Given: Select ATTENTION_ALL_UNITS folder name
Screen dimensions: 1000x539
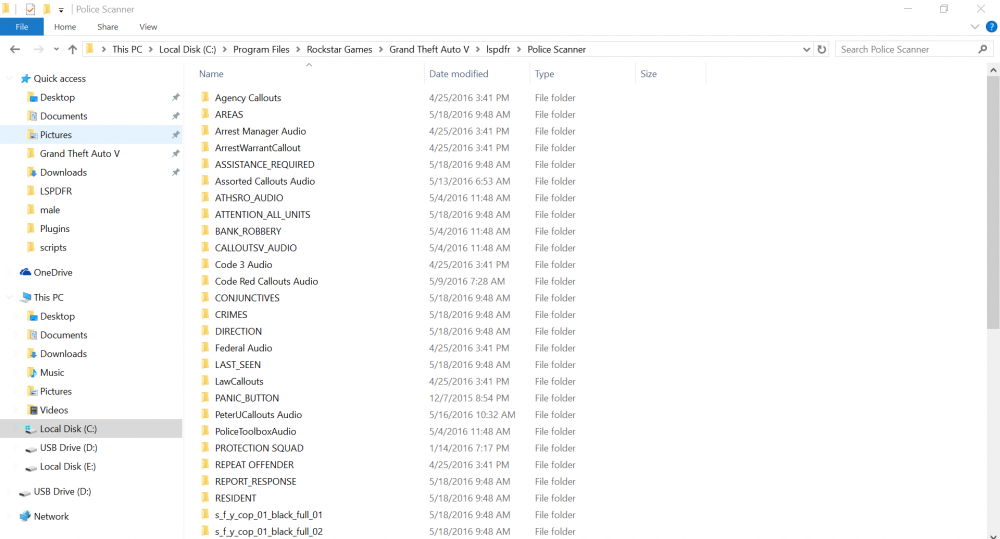Looking at the screenshot, I should pos(262,214).
